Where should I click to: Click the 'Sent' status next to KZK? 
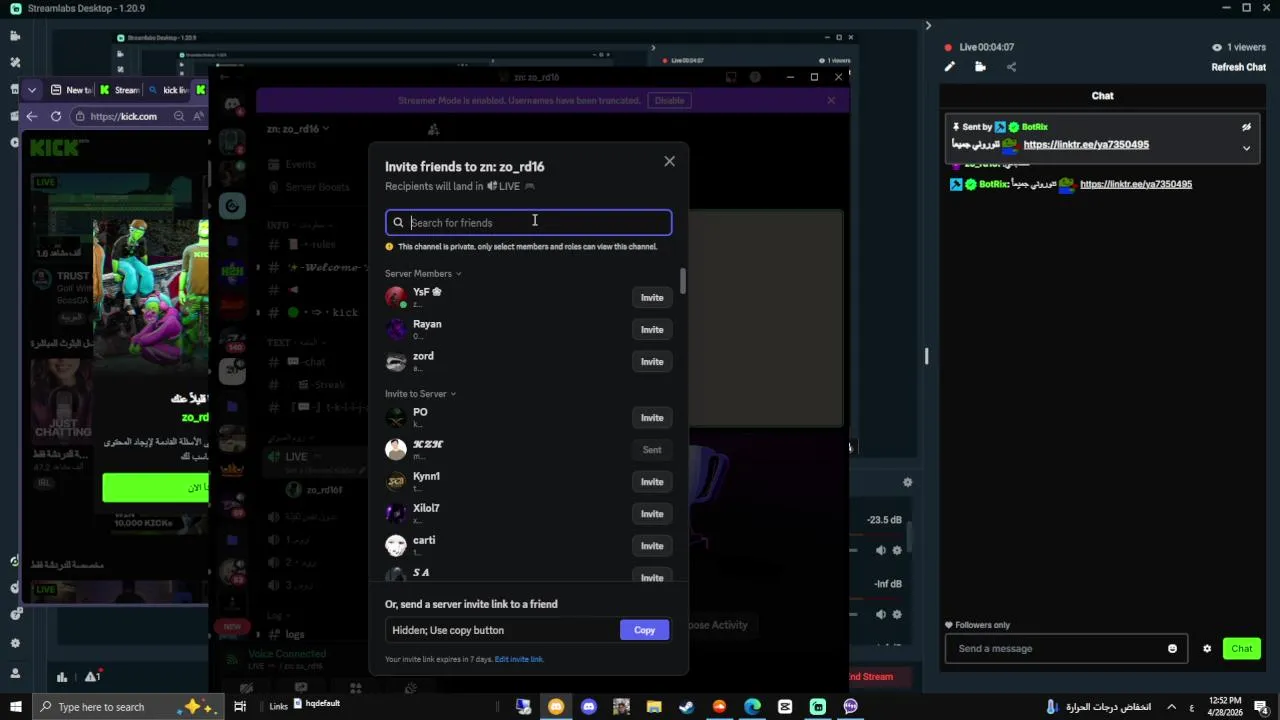tap(652, 449)
